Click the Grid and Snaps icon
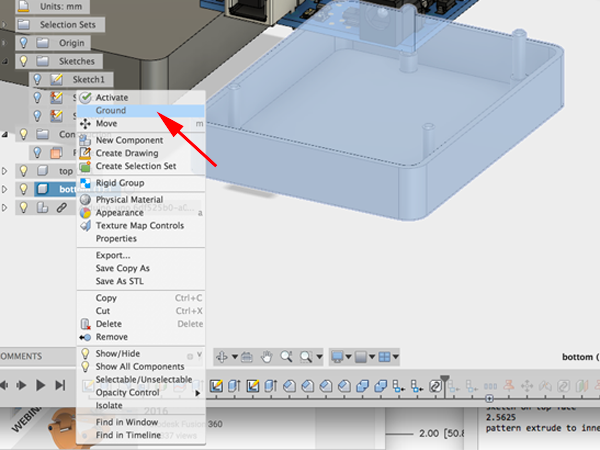600x450 pixels. click(361, 357)
